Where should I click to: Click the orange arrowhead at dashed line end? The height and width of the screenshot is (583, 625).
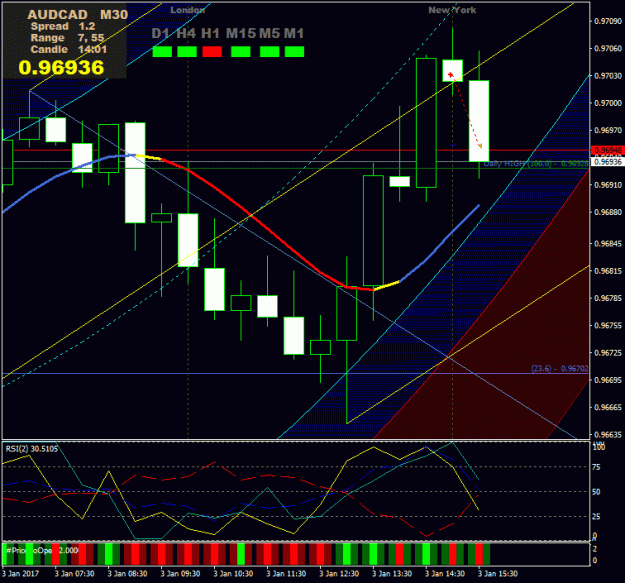pos(480,146)
